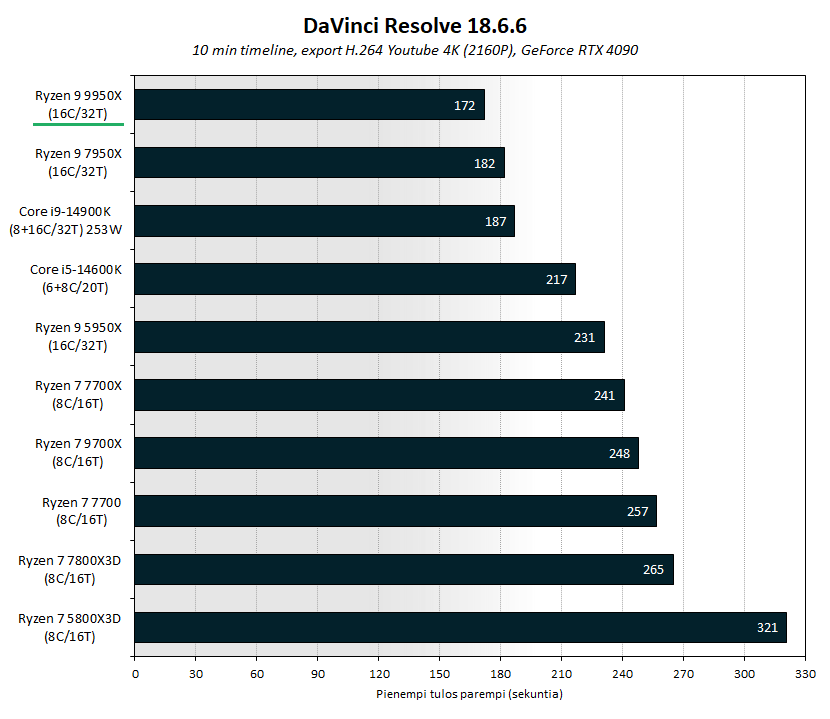The image size is (830, 719).
Task: Select the 'Ryzen 7 7800X3D (8C/16T)' label
Action: click(x=69, y=569)
